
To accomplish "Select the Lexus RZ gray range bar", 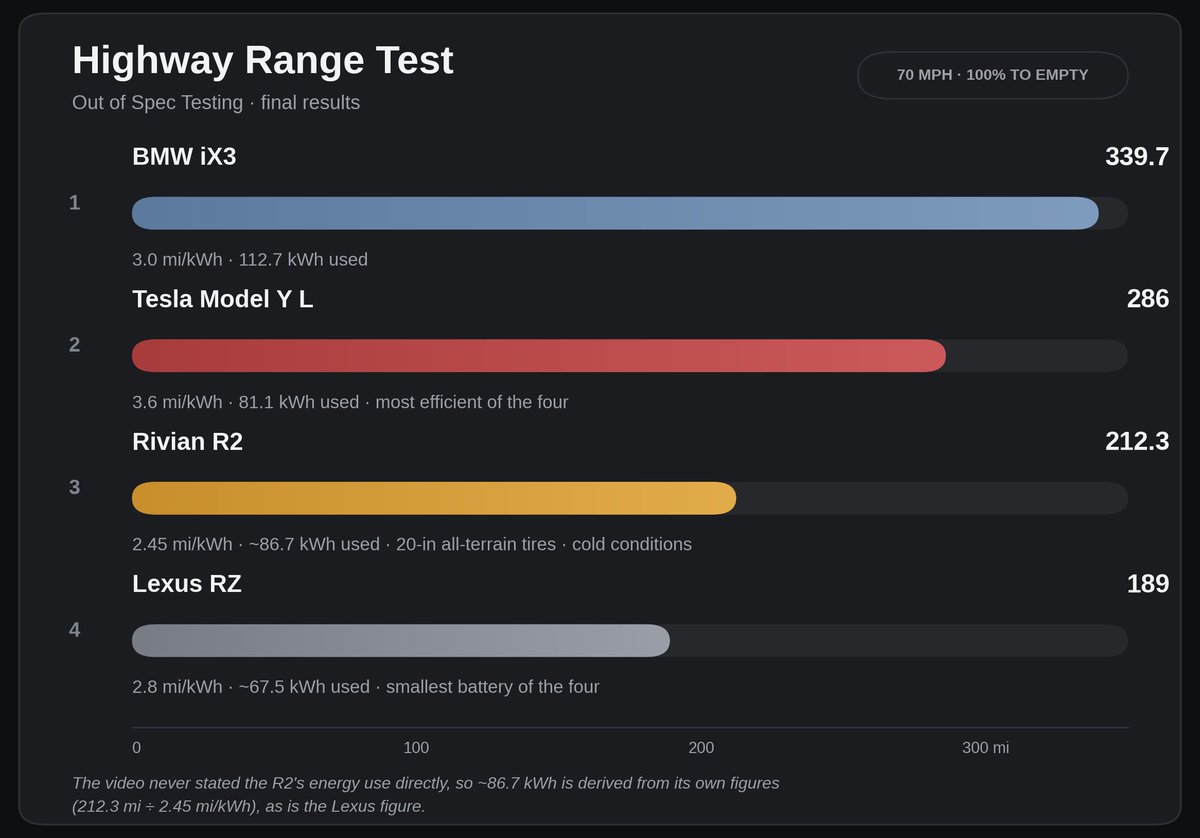I will 401,640.
